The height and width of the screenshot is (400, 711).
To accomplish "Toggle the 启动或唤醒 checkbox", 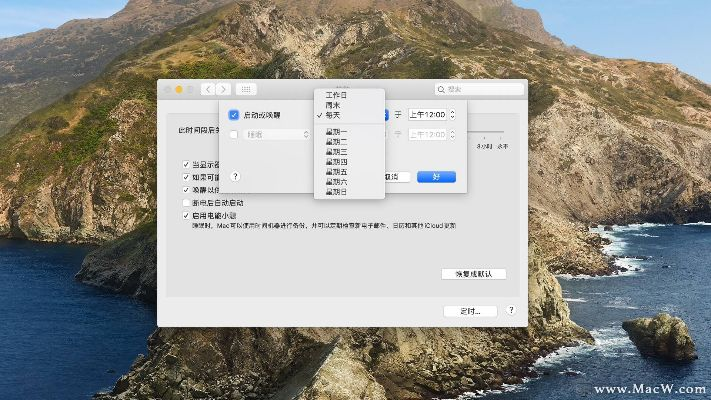I will click(x=234, y=115).
